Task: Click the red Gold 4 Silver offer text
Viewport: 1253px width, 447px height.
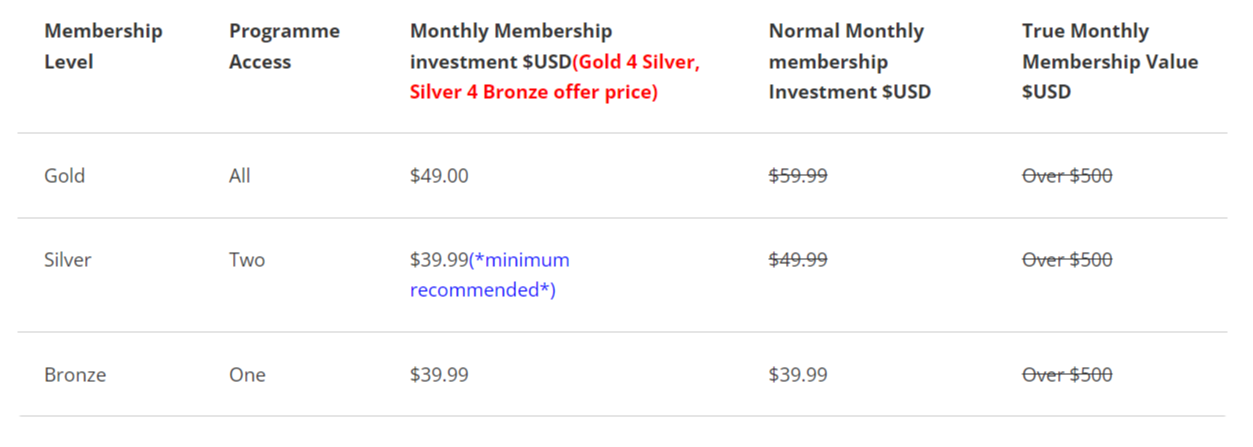Action: click(x=556, y=78)
